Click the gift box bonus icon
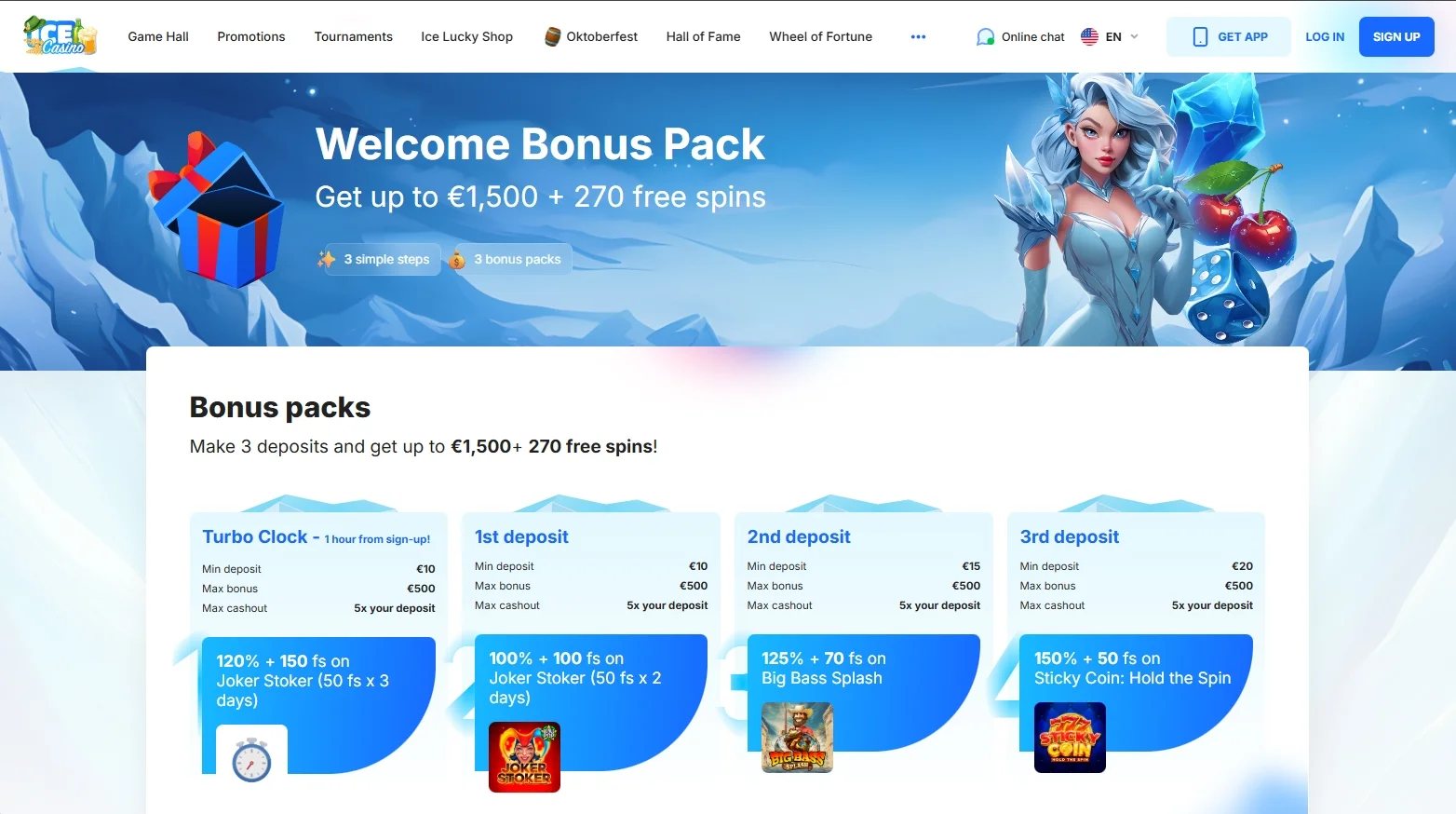1456x814 pixels. 216,209
